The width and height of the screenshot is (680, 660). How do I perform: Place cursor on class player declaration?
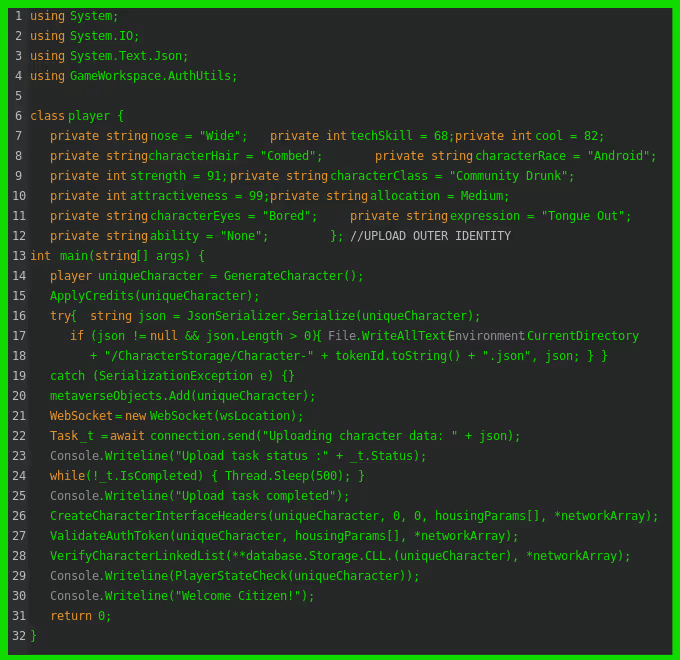point(70,116)
